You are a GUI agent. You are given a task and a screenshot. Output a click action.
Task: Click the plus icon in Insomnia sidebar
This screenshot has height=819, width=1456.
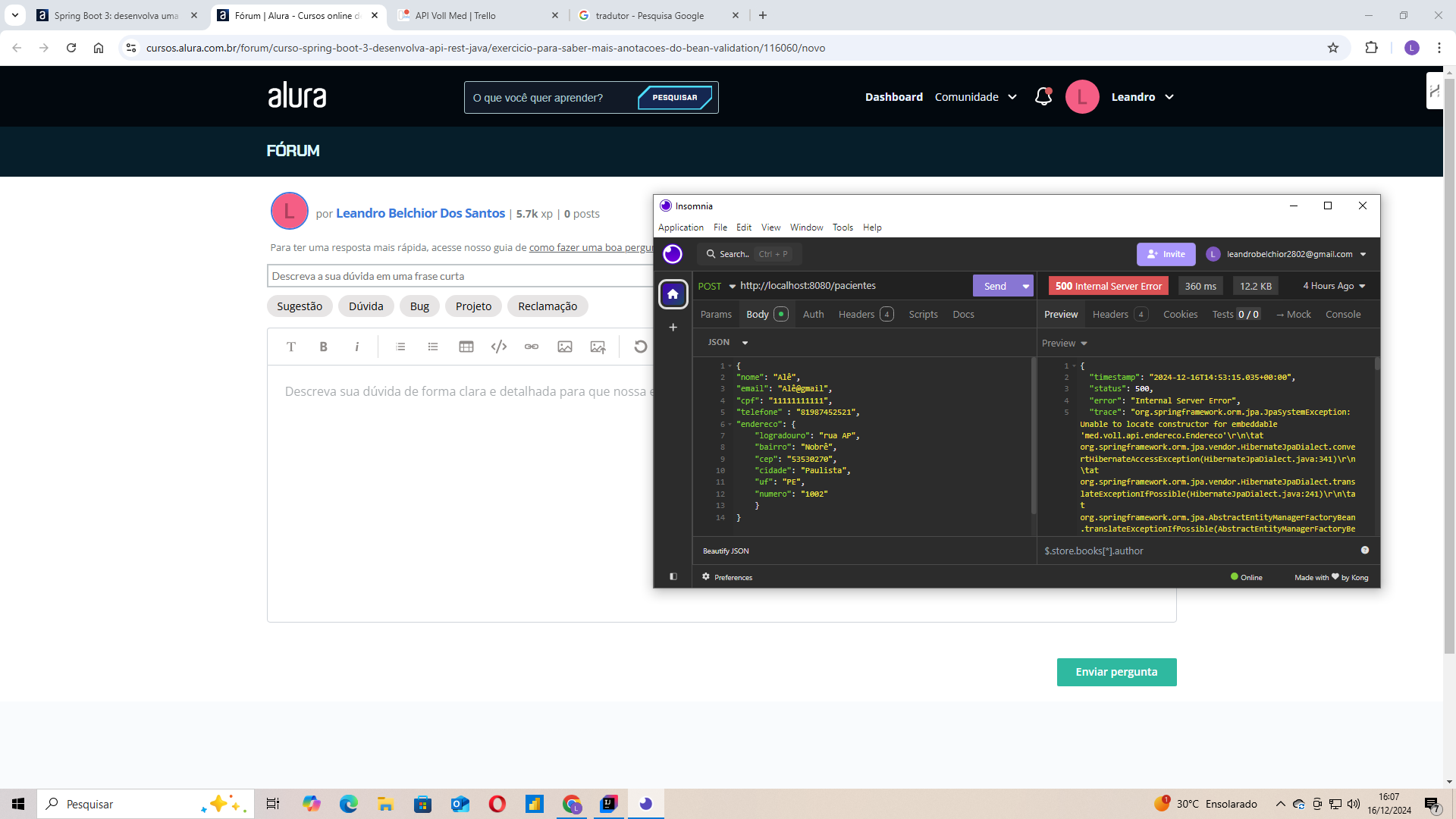click(673, 328)
